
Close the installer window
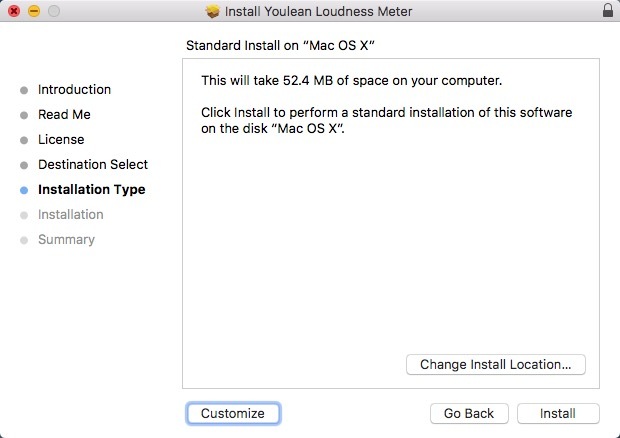pyautogui.click(x=14, y=11)
